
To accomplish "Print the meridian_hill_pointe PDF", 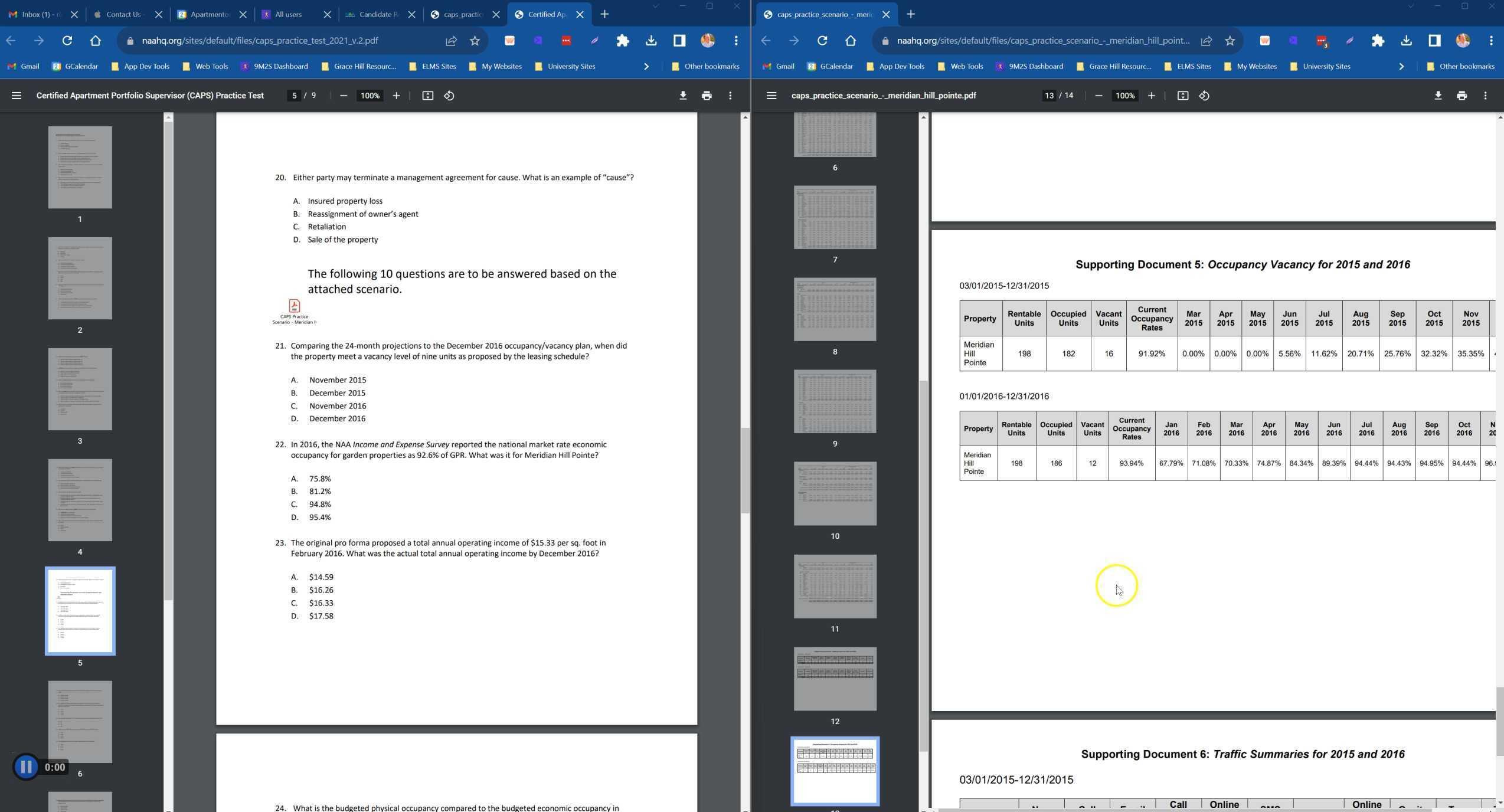I will (x=1462, y=96).
